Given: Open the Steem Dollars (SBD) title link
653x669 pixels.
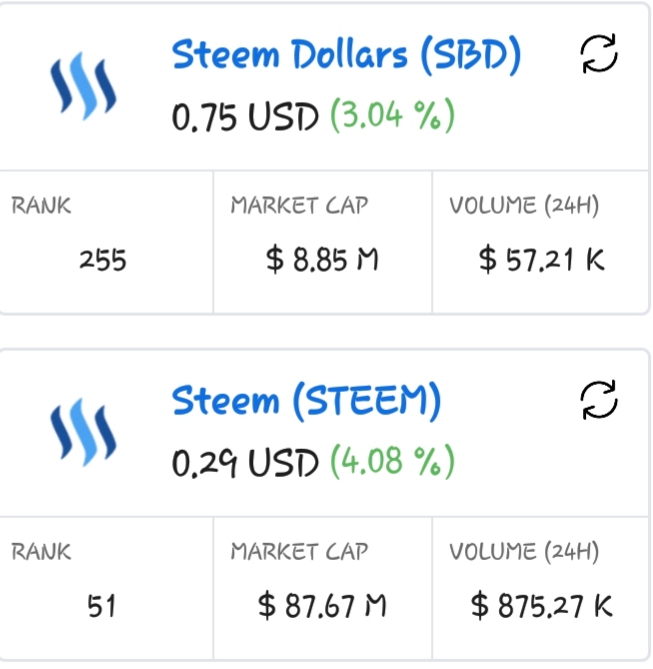Looking at the screenshot, I should (x=346, y=55).
